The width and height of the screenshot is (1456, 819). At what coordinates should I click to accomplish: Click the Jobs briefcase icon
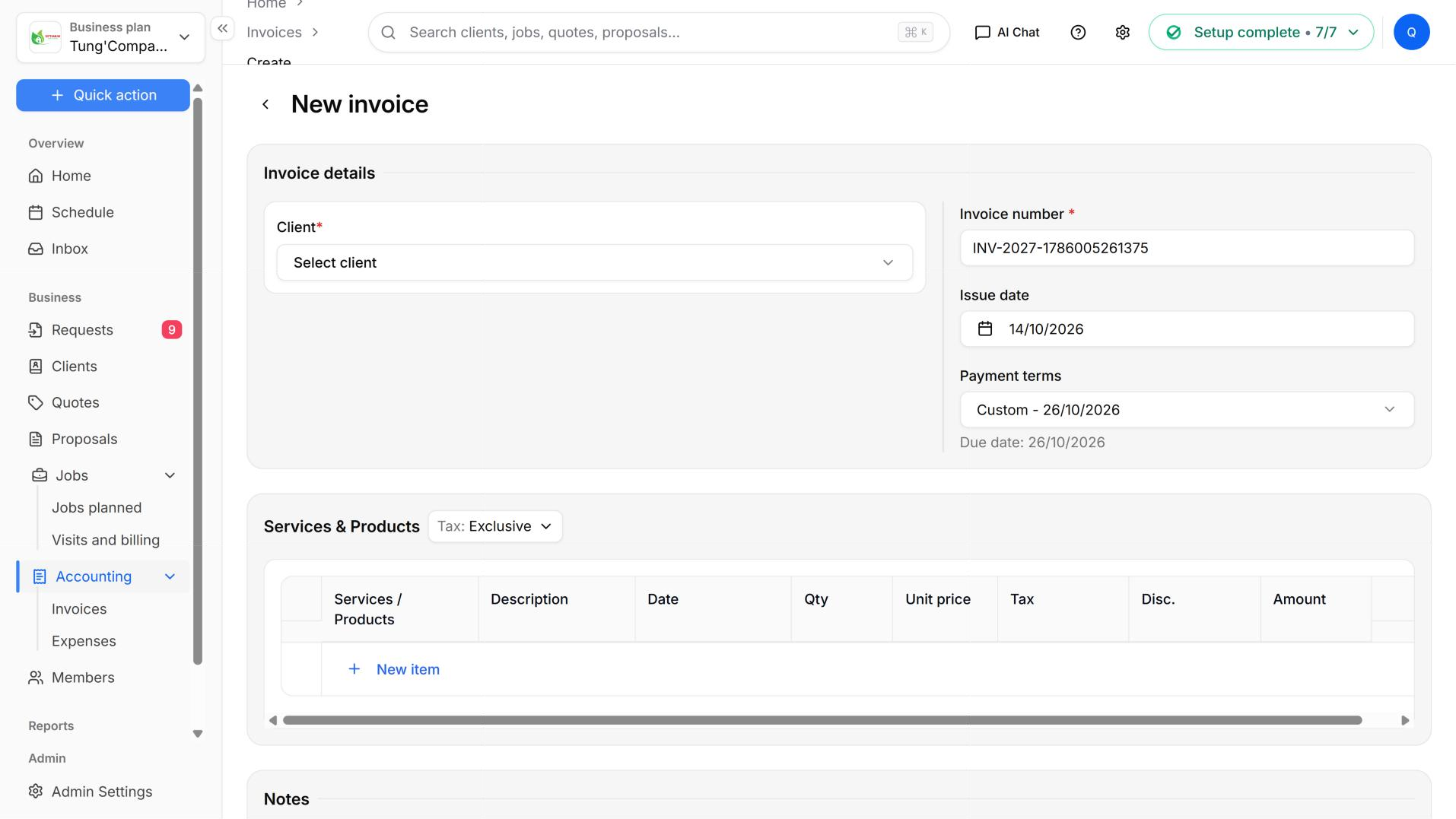click(40, 475)
